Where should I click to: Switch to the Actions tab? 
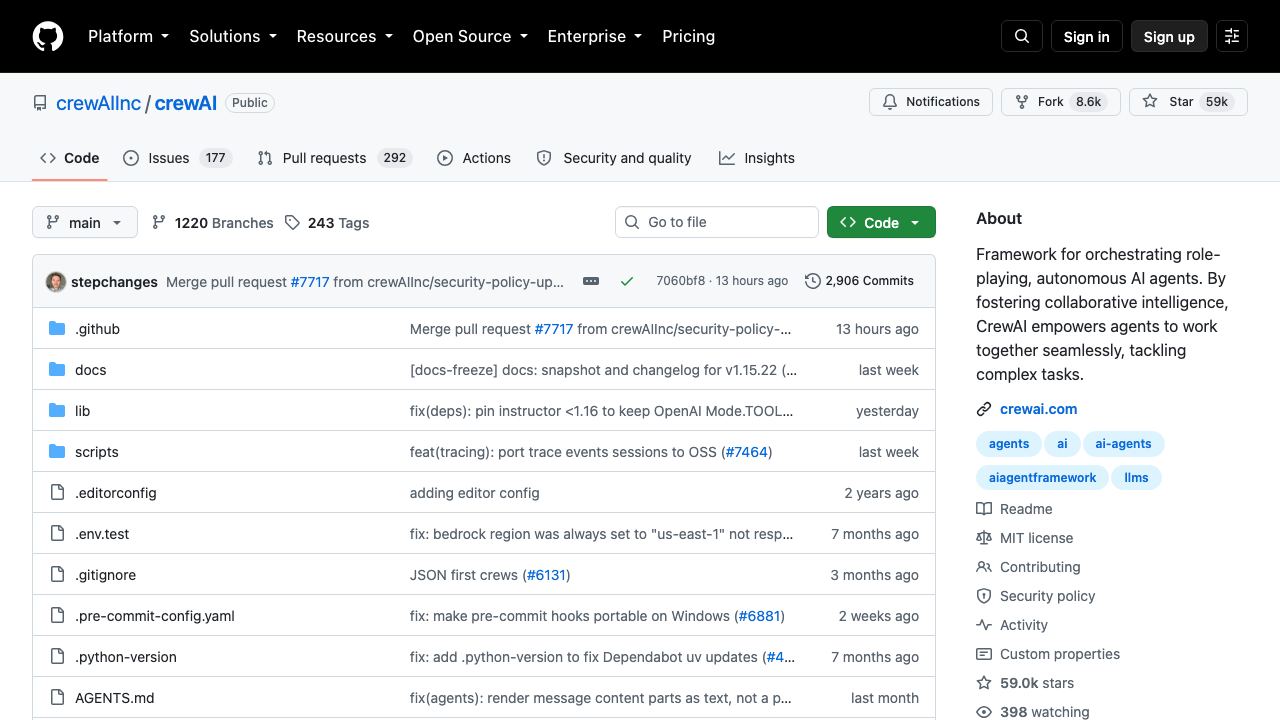pyautogui.click(x=474, y=158)
